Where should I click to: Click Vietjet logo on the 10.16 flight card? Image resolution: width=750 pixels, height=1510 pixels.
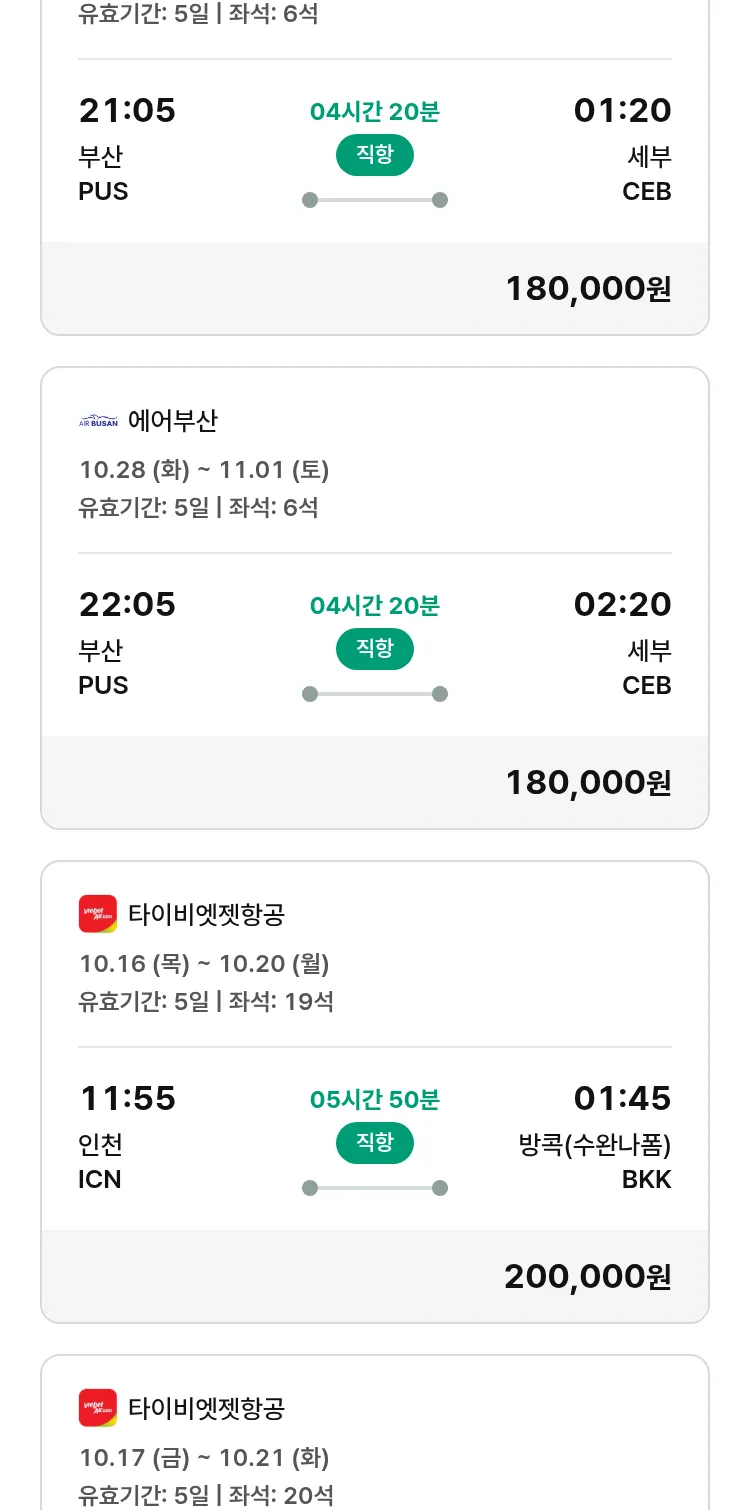(98, 914)
